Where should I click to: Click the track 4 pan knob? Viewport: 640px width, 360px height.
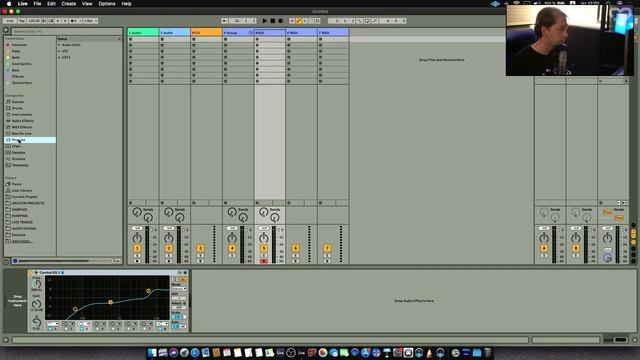tap(232, 238)
